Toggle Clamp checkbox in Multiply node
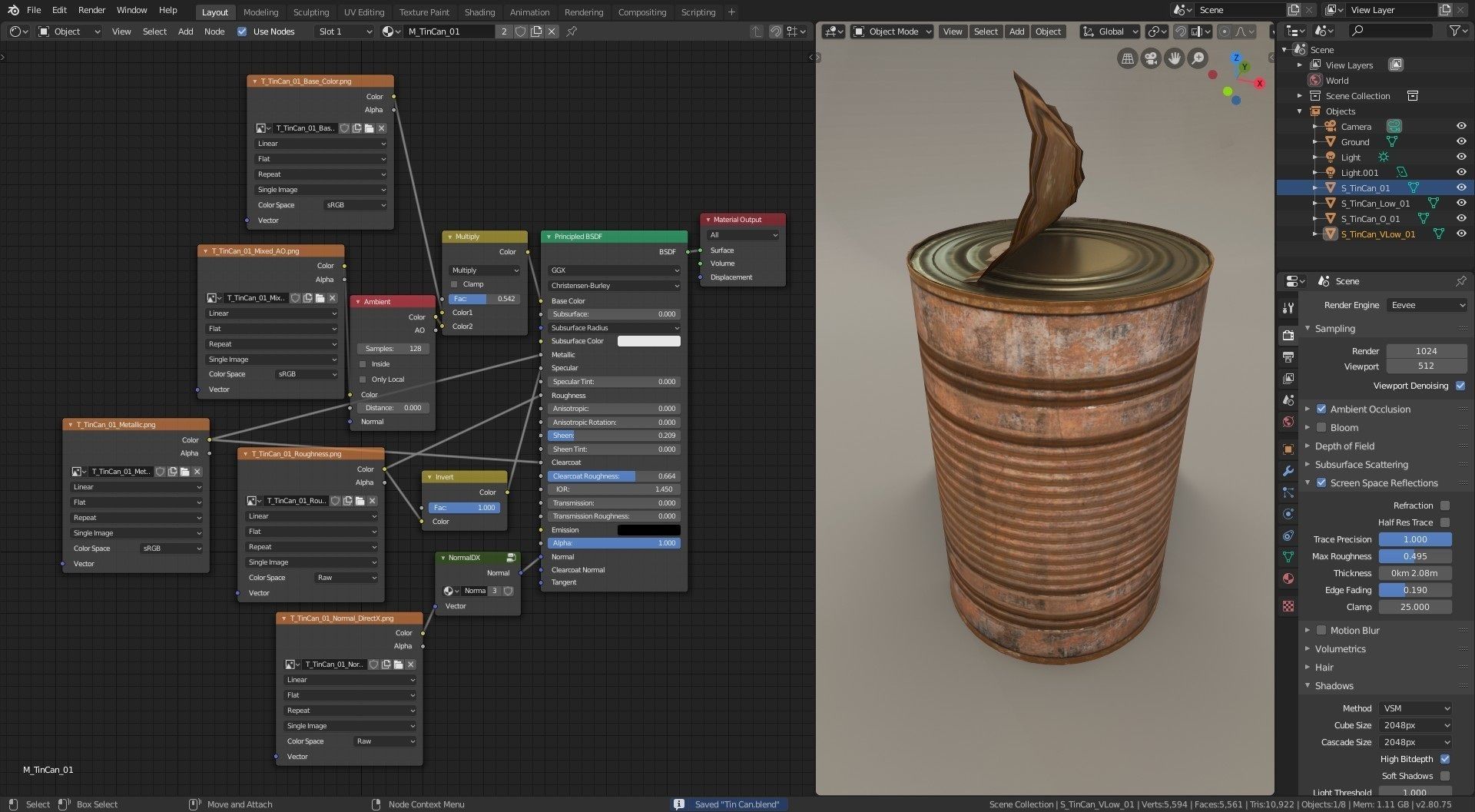 [x=454, y=284]
